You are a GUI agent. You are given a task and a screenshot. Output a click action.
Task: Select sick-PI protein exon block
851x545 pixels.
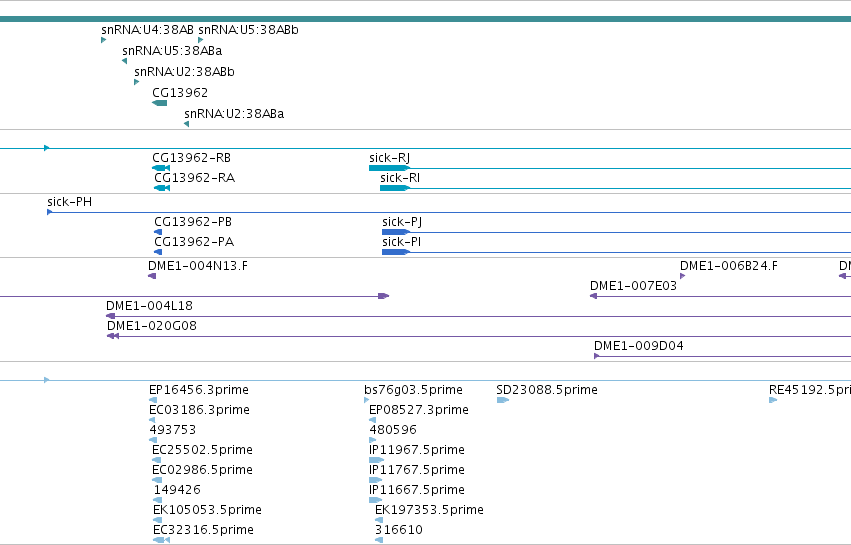pos(396,252)
